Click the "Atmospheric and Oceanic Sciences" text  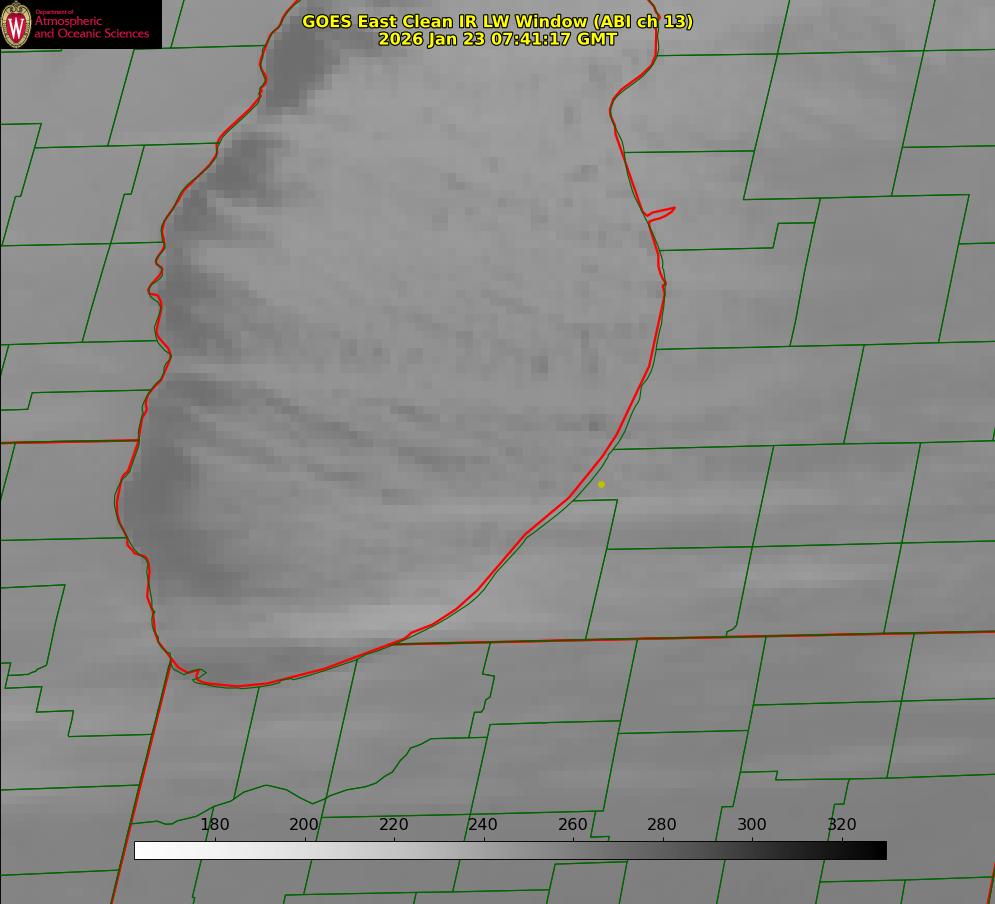click(91, 28)
